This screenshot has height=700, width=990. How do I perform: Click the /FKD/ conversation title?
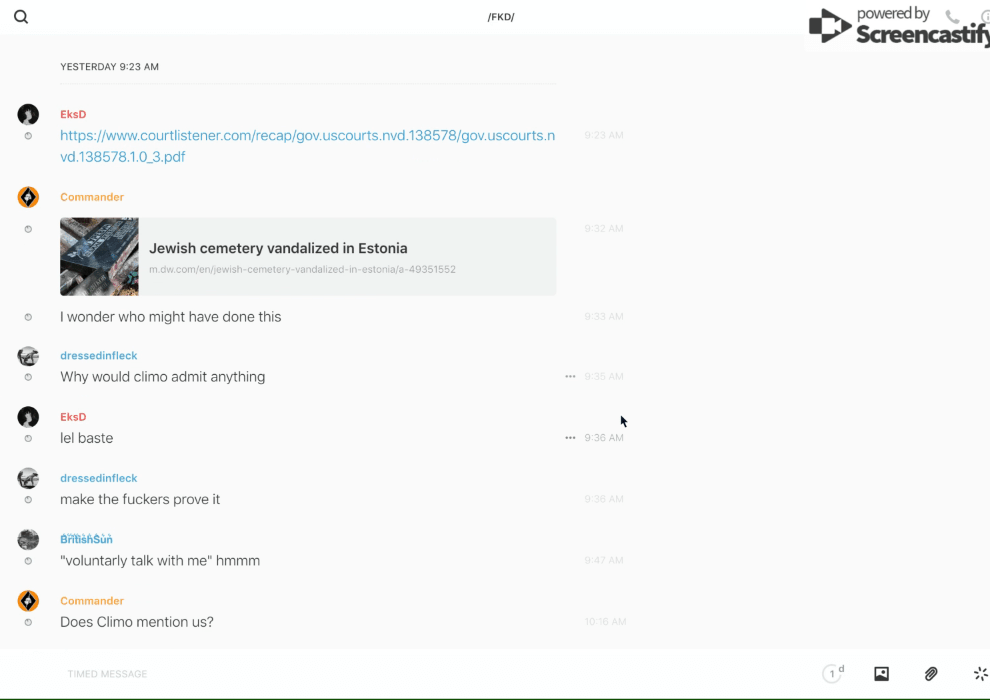coord(501,17)
